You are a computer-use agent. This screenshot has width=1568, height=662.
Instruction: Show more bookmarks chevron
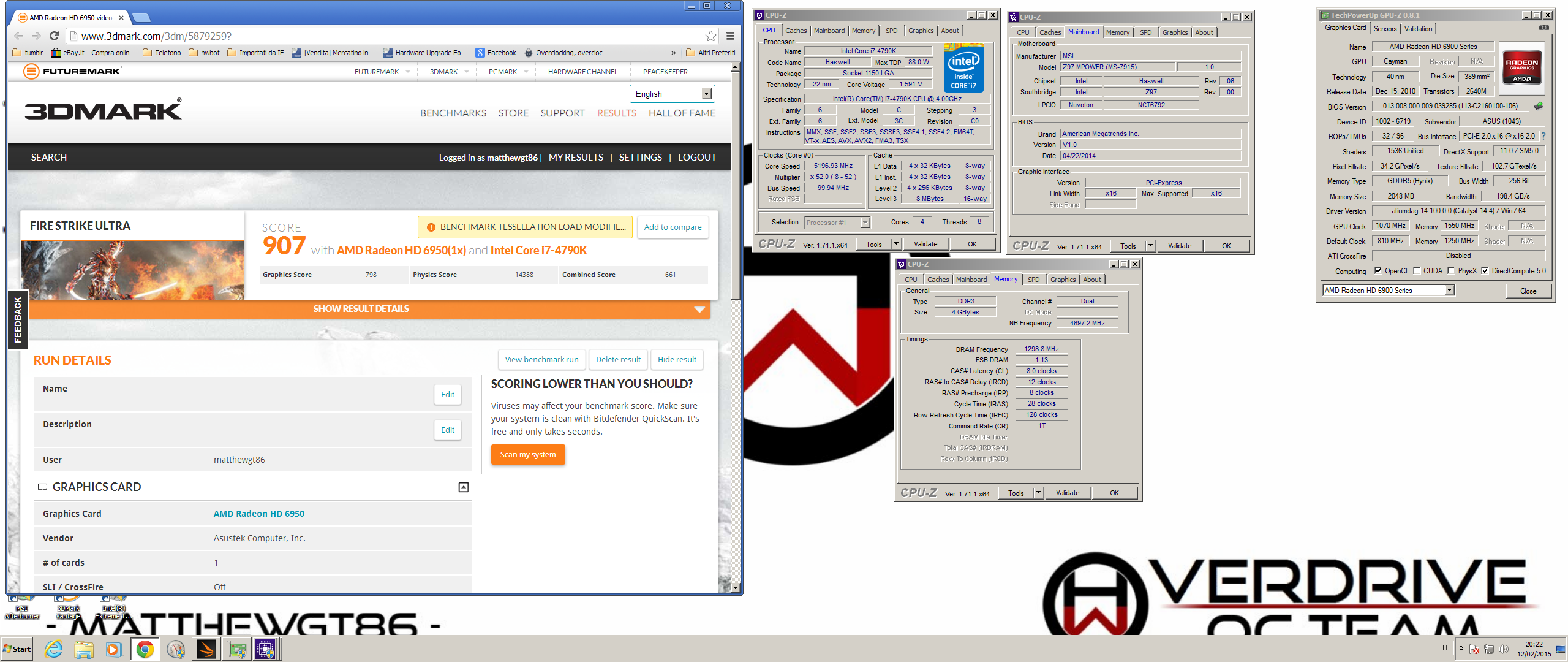coord(674,53)
